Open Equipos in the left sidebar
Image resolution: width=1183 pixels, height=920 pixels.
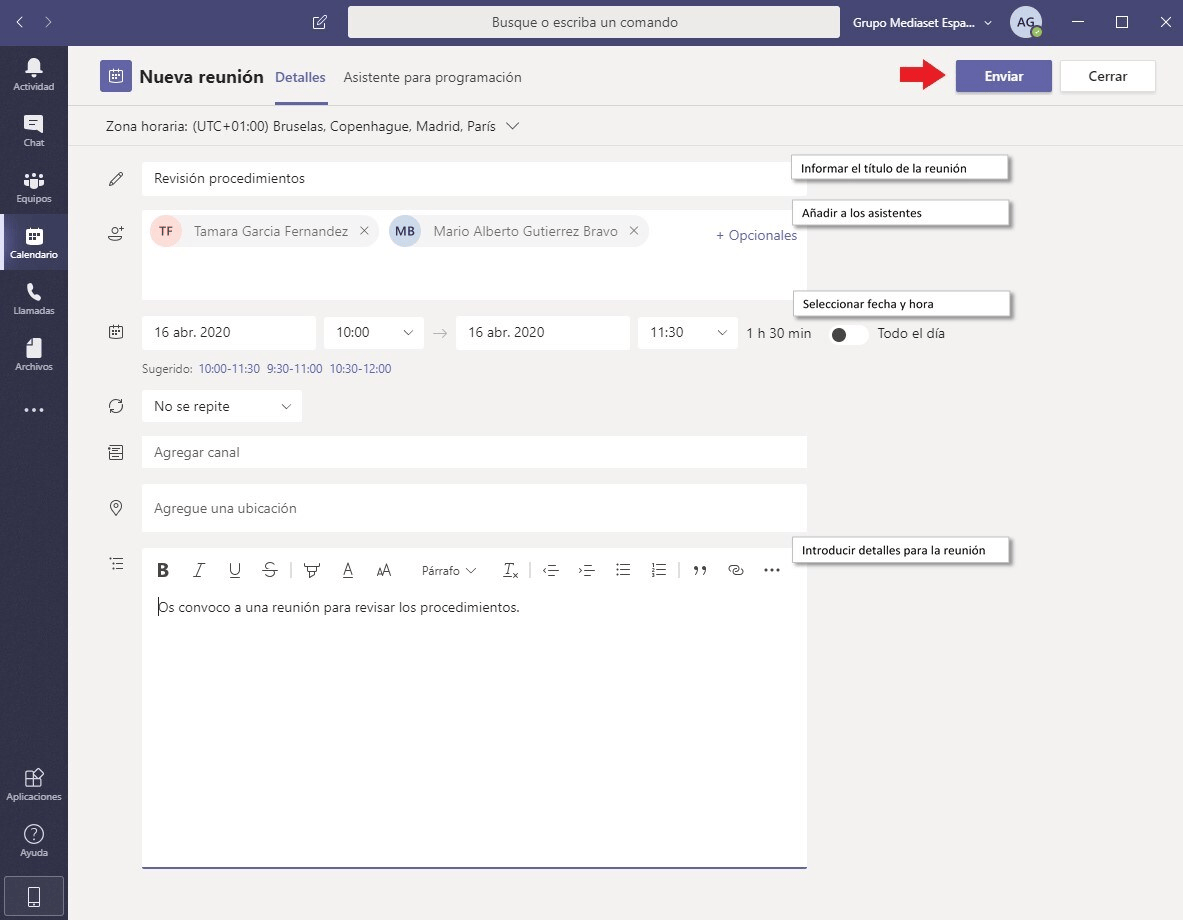[x=34, y=187]
